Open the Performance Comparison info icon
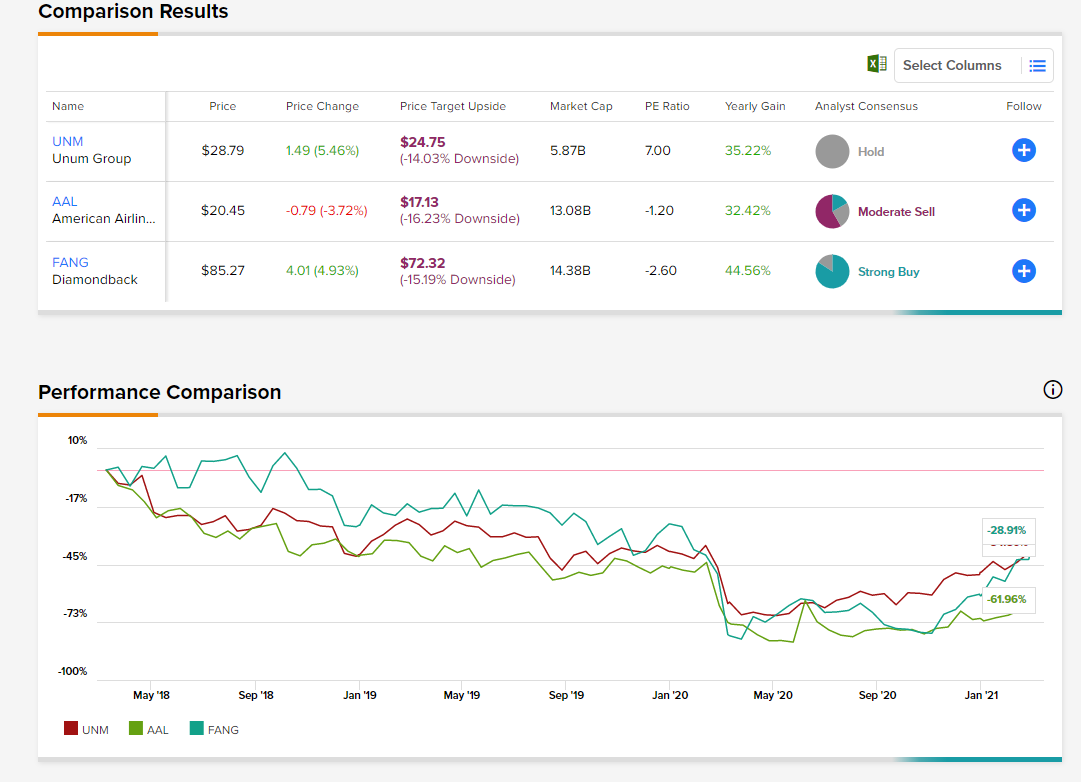 (x=1053, y=390)
